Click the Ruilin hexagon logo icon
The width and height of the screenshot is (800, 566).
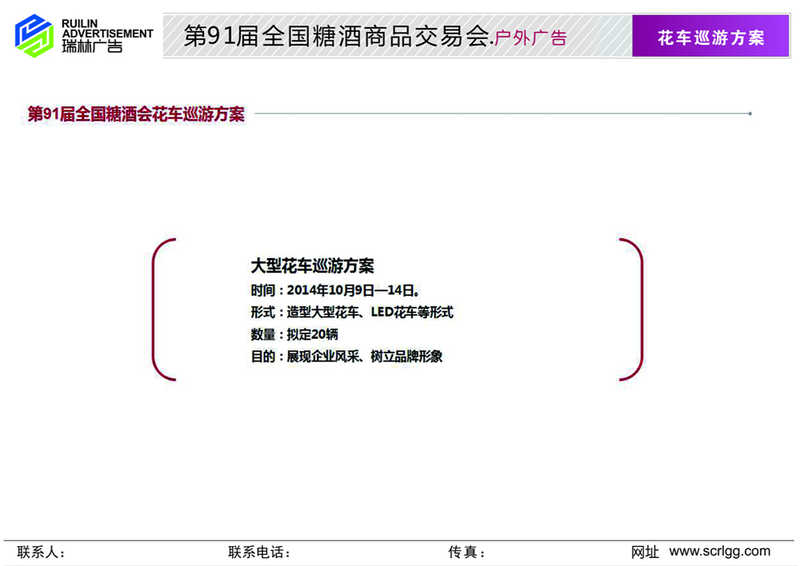tap(33, 34)
